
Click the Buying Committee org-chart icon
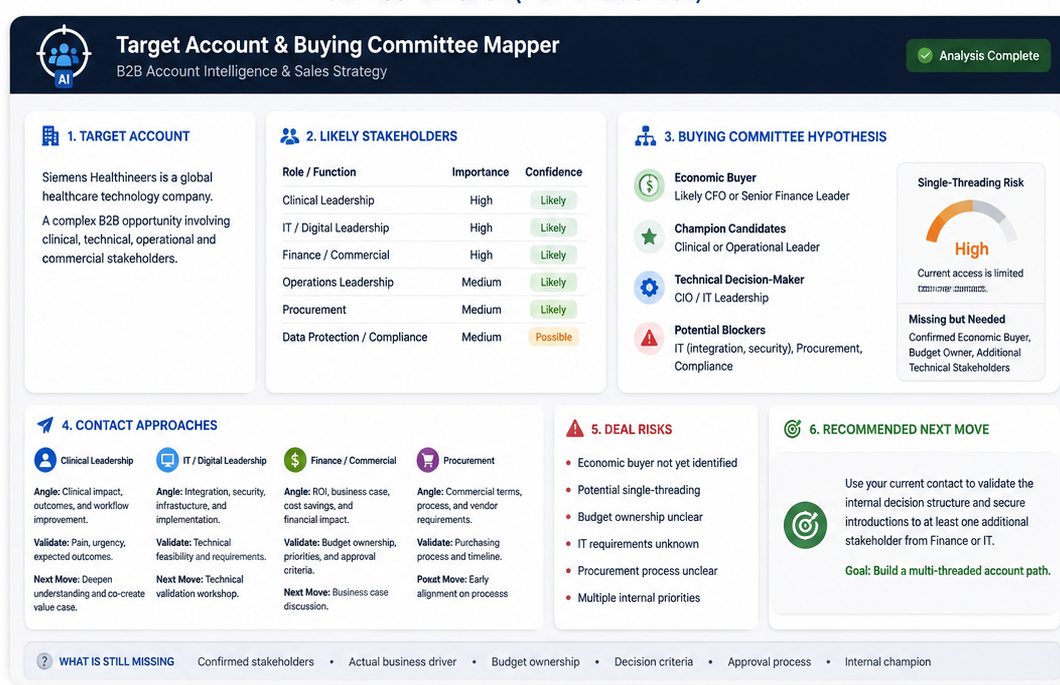pyautogui.click(x=645, y=136)
